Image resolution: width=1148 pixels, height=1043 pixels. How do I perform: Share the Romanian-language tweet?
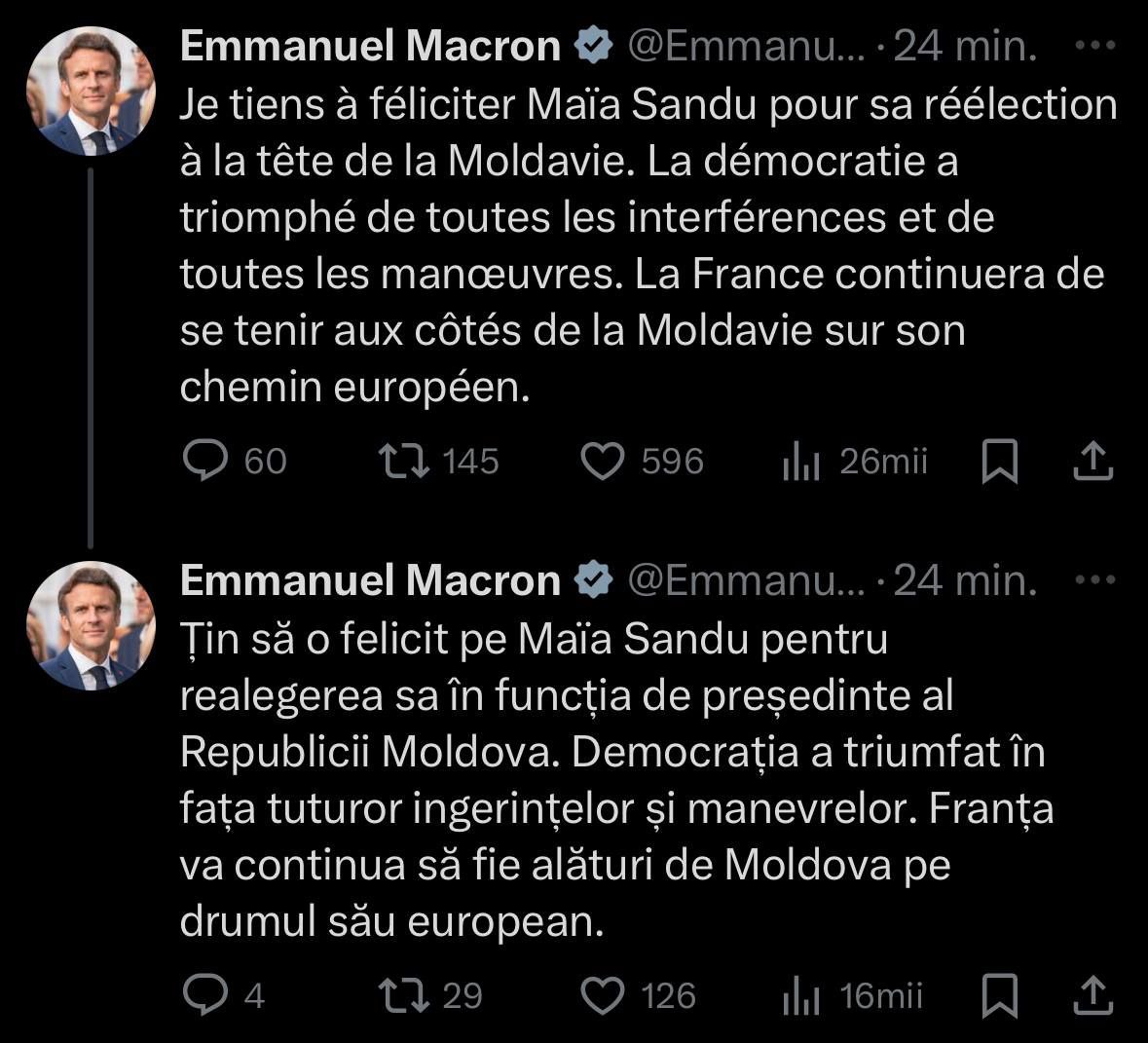pyautogui.click(x=1092, y=996)
